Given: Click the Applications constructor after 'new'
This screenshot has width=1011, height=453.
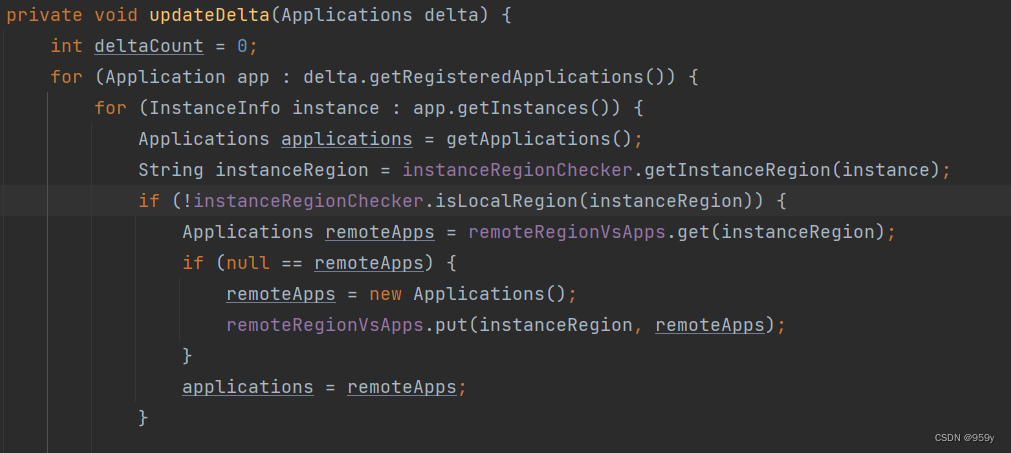Looking at the screenshot, I should coord(478,294).
